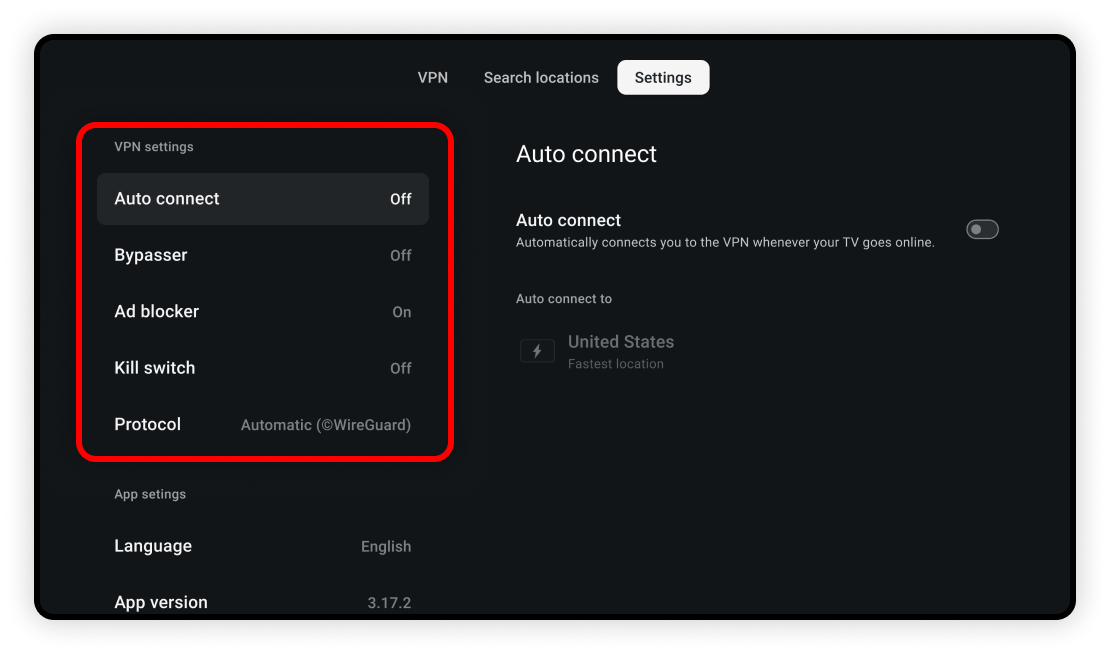Open the Search locations tab

pyautogui.click(x=541, y=77)
